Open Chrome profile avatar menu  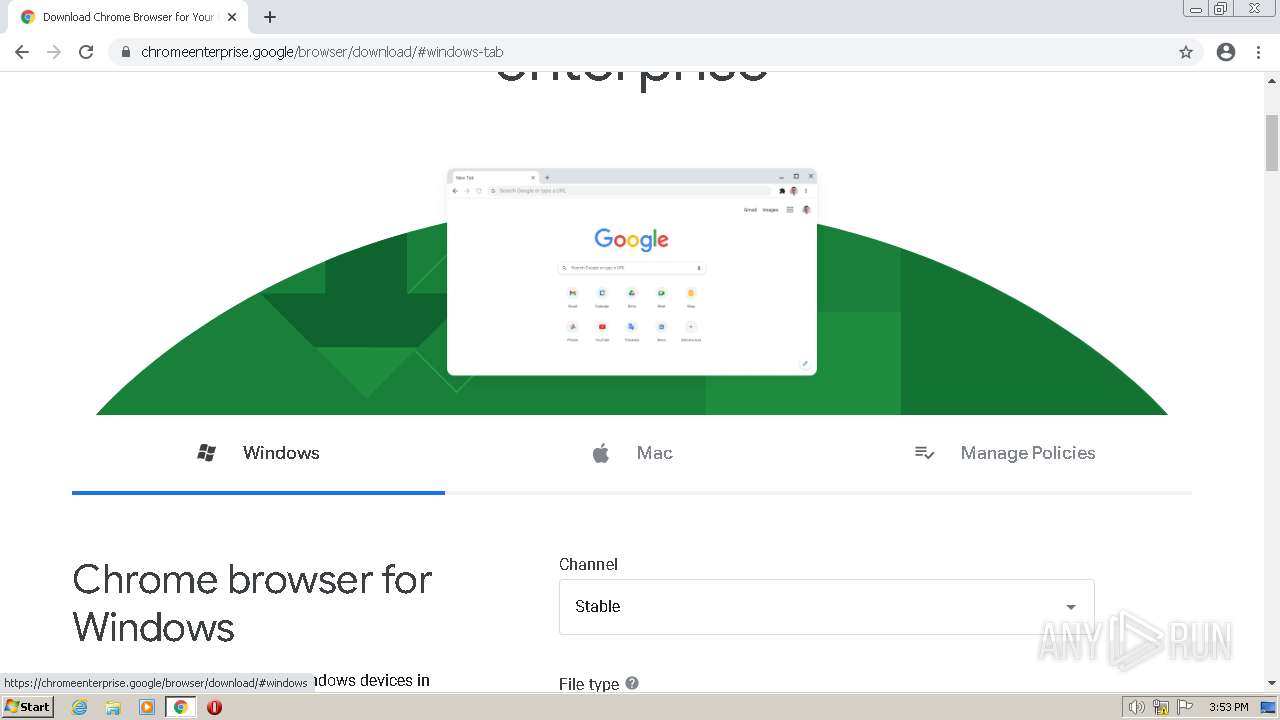(1226, 52)
